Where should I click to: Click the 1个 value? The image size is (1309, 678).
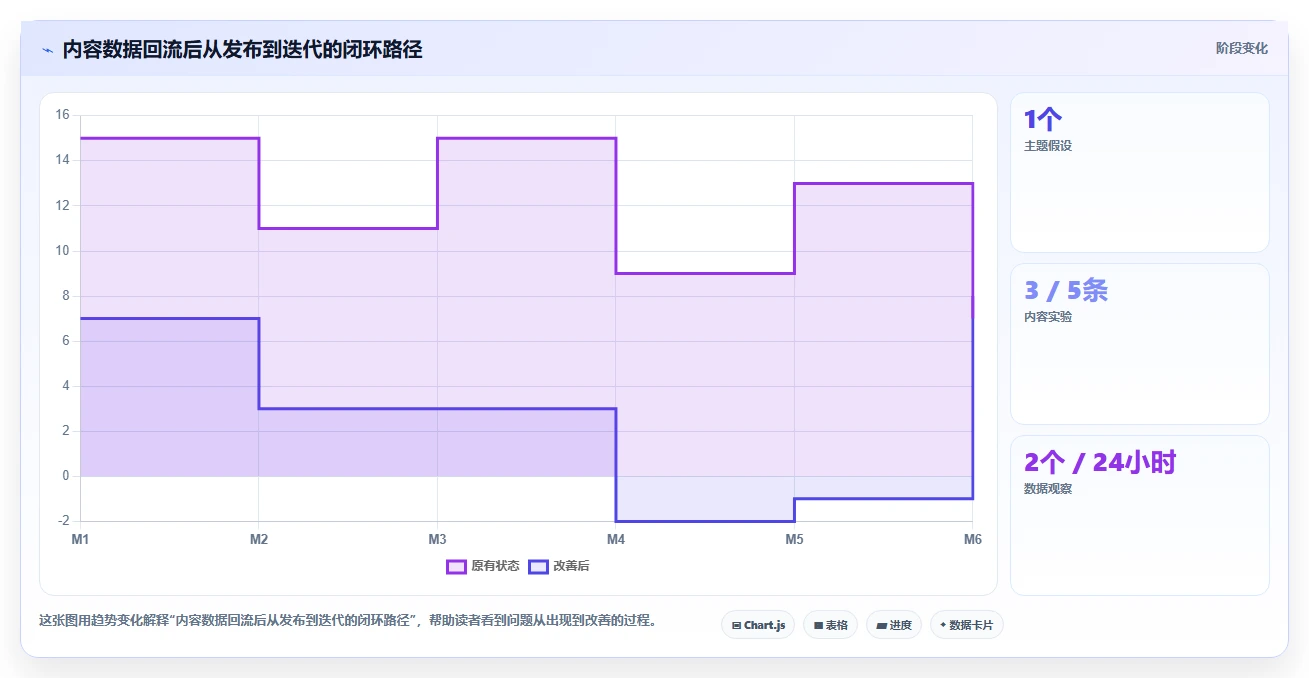pos(1043,120)
